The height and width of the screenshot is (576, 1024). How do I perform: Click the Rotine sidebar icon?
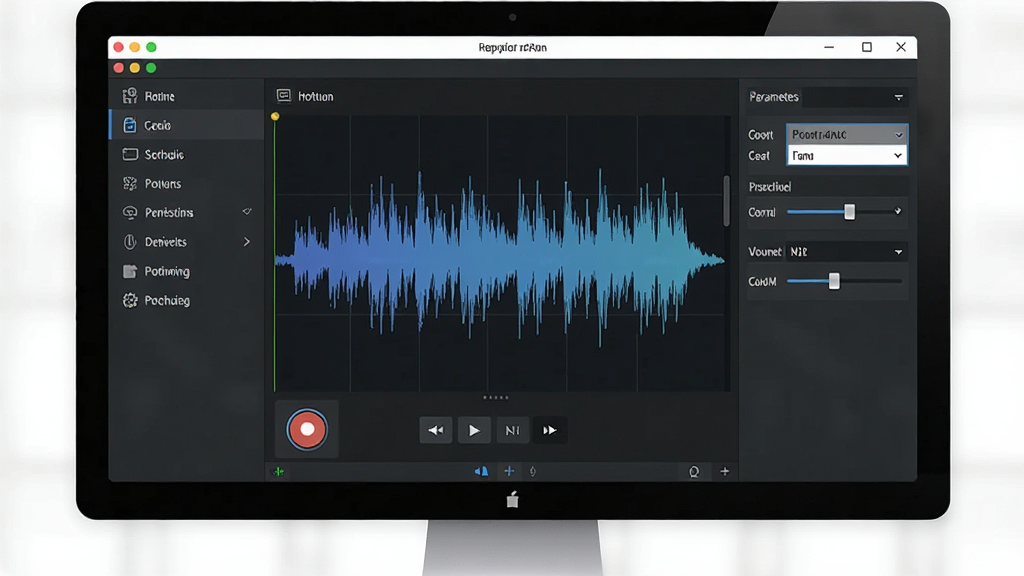[130, 96]
